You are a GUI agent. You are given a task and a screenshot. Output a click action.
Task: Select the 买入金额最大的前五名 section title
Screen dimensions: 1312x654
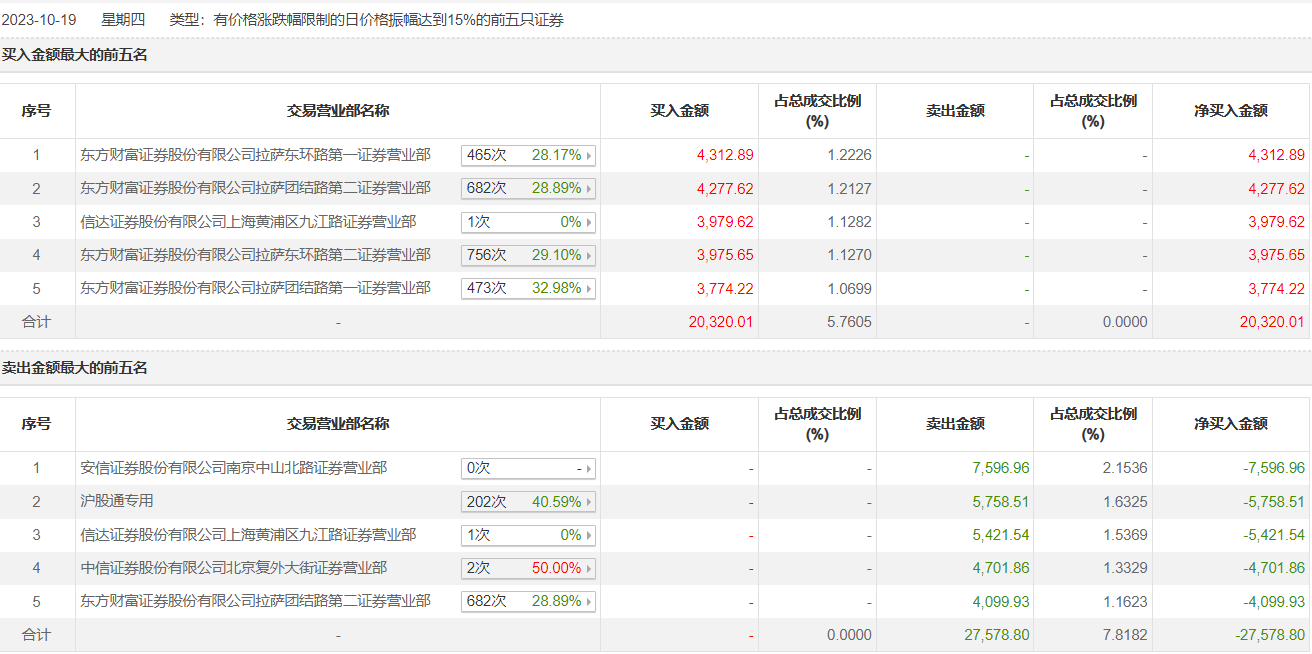[75, 55]
